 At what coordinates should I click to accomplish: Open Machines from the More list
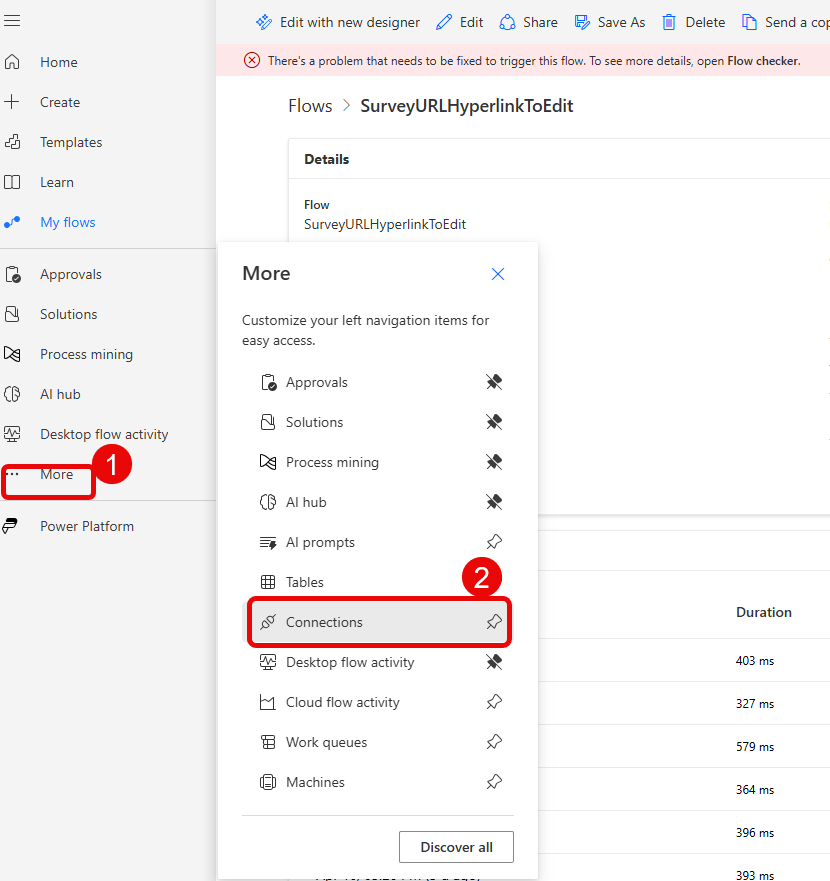coord(315,782)
